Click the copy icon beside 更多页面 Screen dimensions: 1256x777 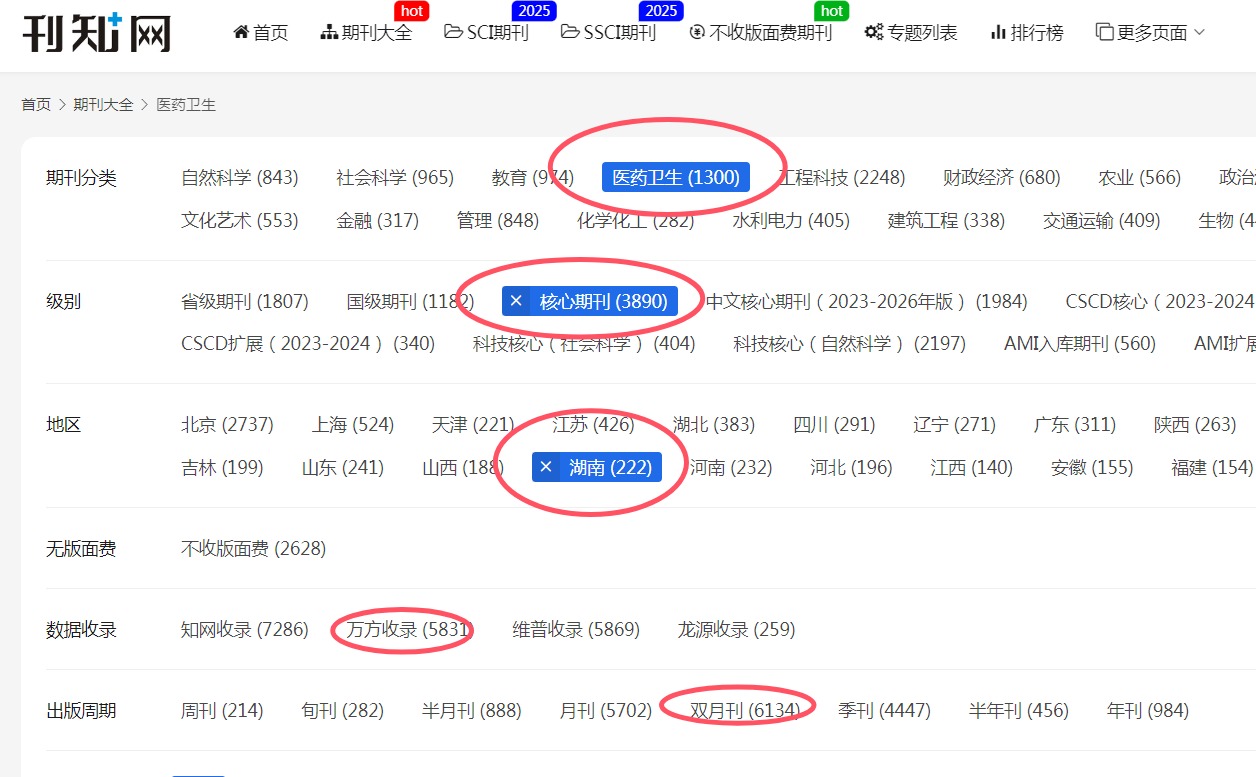1105,33
